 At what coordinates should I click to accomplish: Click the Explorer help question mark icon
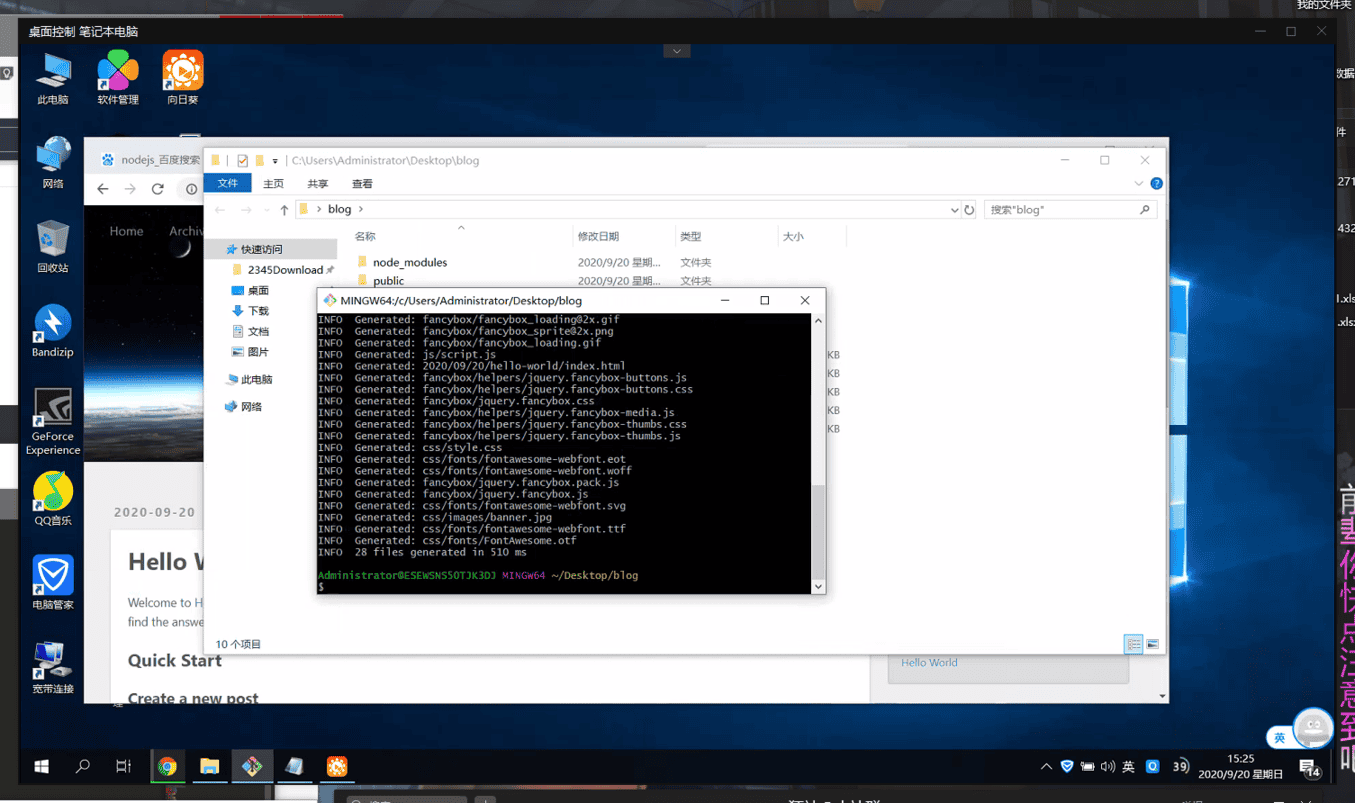[1156, 184]
